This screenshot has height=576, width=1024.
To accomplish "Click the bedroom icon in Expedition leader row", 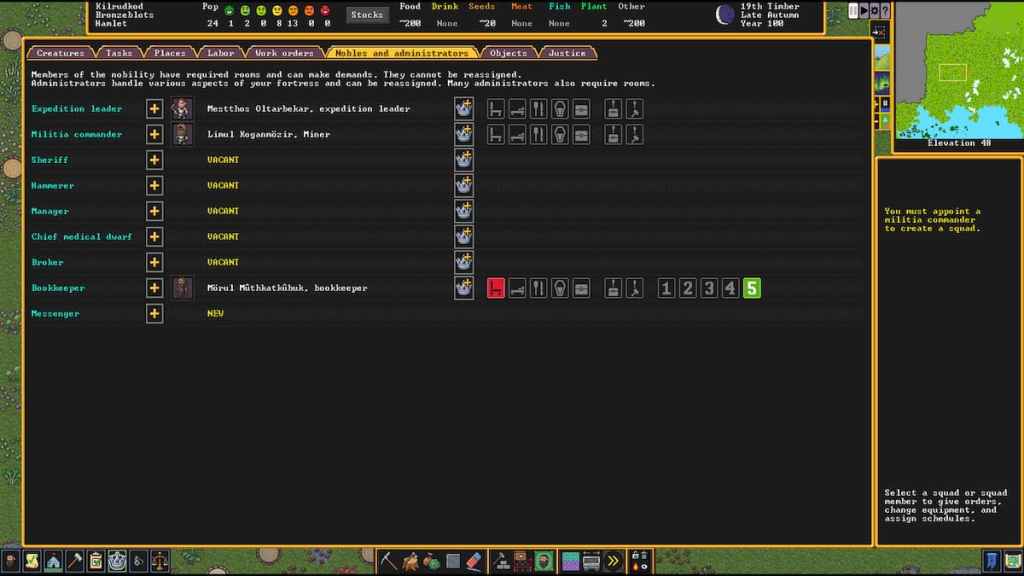I will 517,108.
